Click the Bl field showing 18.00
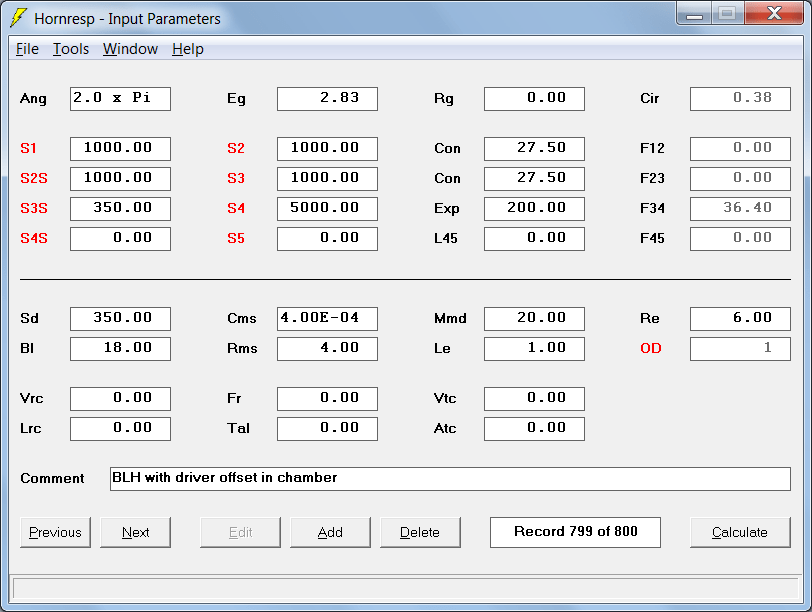This screenshot has width=812, height=612. [x=120, y=348]
